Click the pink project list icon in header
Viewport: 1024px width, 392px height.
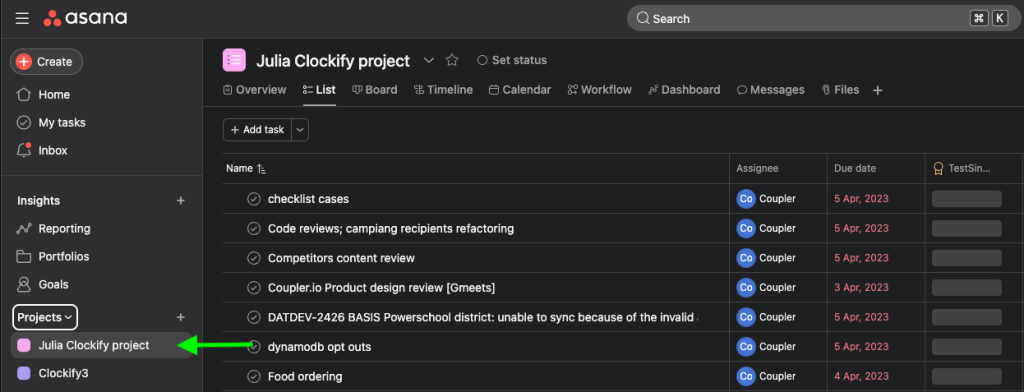[234, 60]
